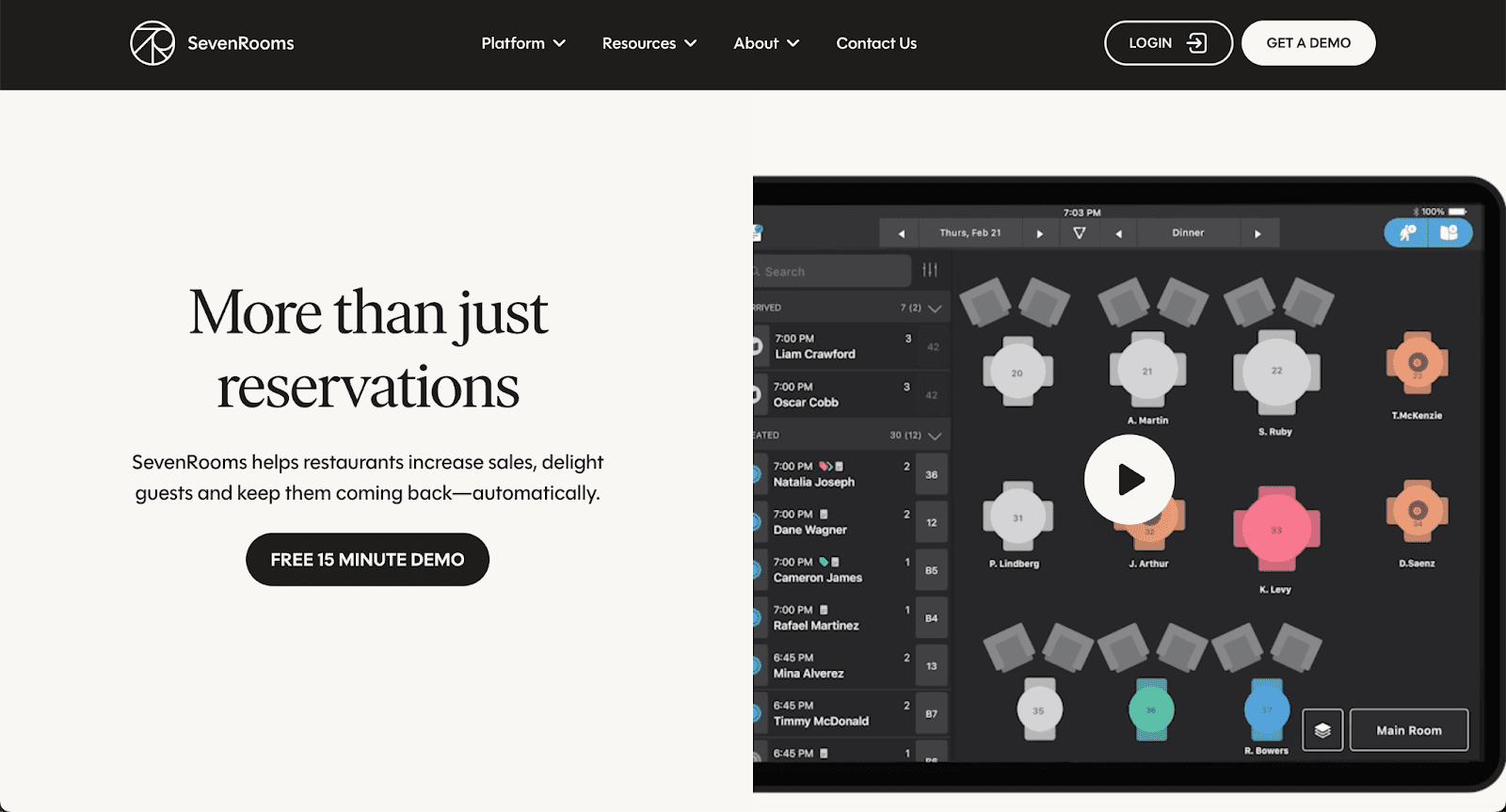Open the list filter sliders icon
This screenshot has width=1506, height=812.
point(930,270)
